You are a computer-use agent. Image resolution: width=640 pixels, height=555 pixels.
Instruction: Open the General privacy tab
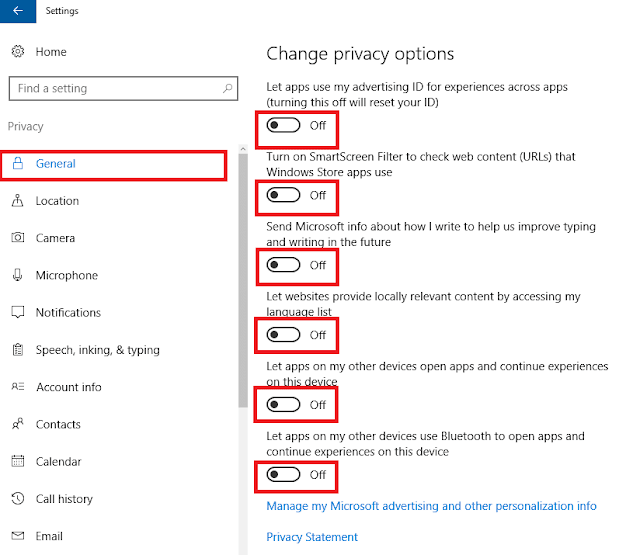pyautogui.click(x=113, y=164)
